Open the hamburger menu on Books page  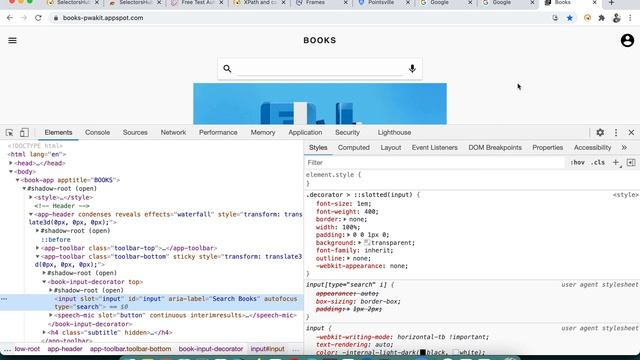coord(12,40)
